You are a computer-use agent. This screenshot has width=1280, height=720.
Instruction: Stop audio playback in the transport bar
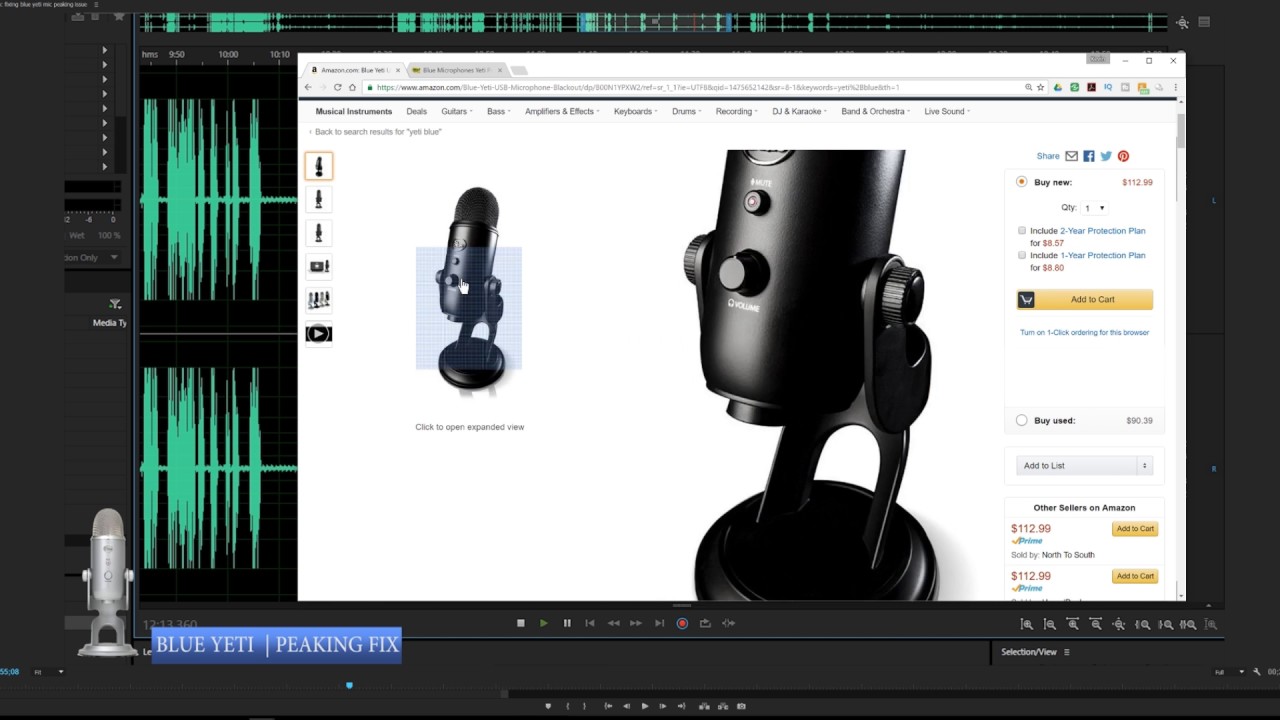[x=520, y=623]
